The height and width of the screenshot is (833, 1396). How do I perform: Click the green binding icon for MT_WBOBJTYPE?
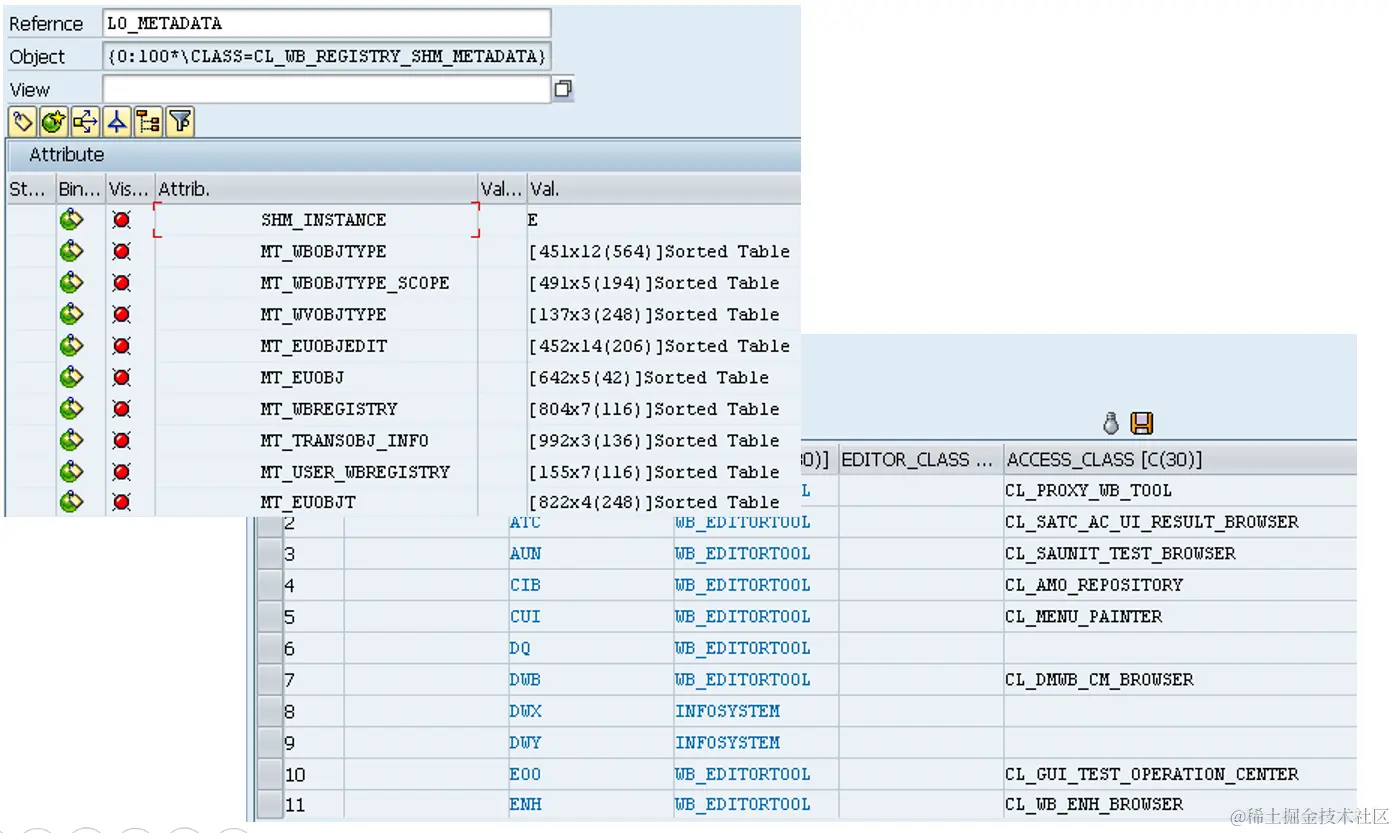[x=71, y=251]
